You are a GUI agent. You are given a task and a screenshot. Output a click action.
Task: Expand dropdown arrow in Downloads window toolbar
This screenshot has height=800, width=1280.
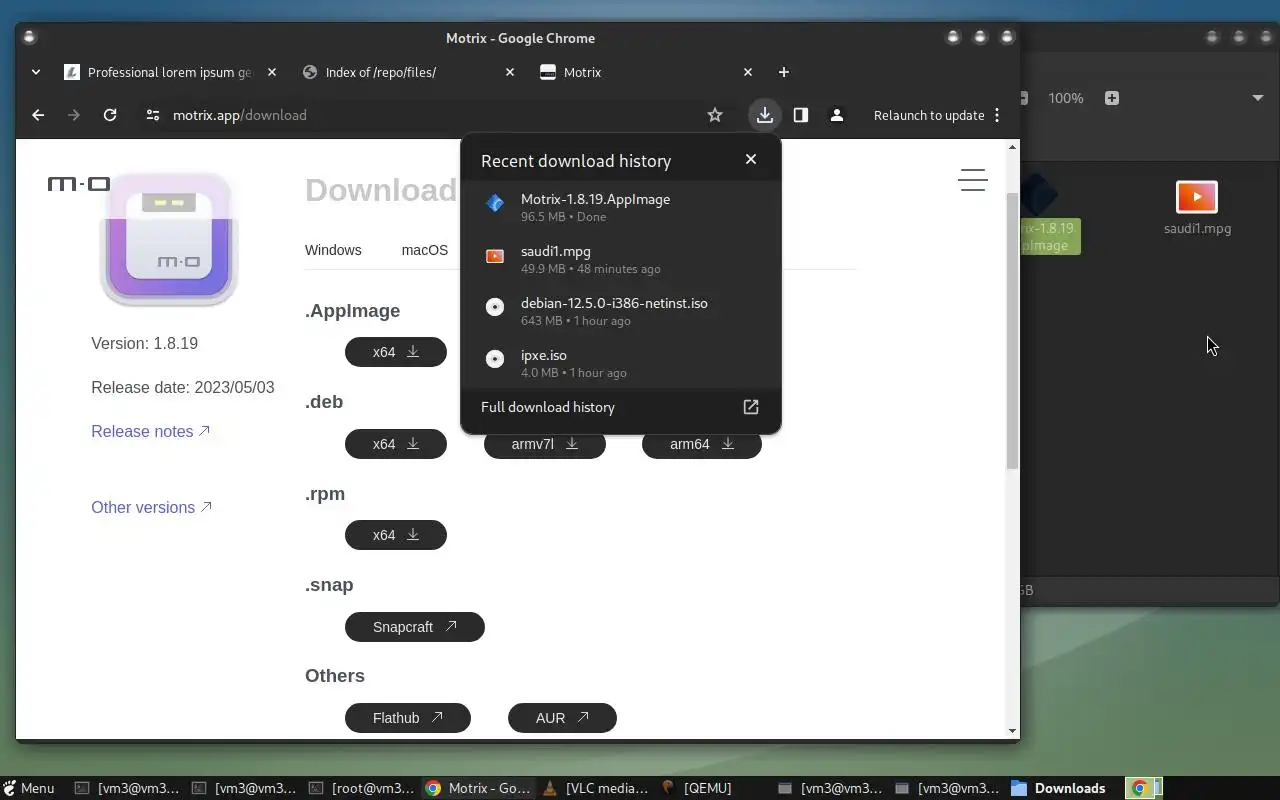tap(1258, 98)
